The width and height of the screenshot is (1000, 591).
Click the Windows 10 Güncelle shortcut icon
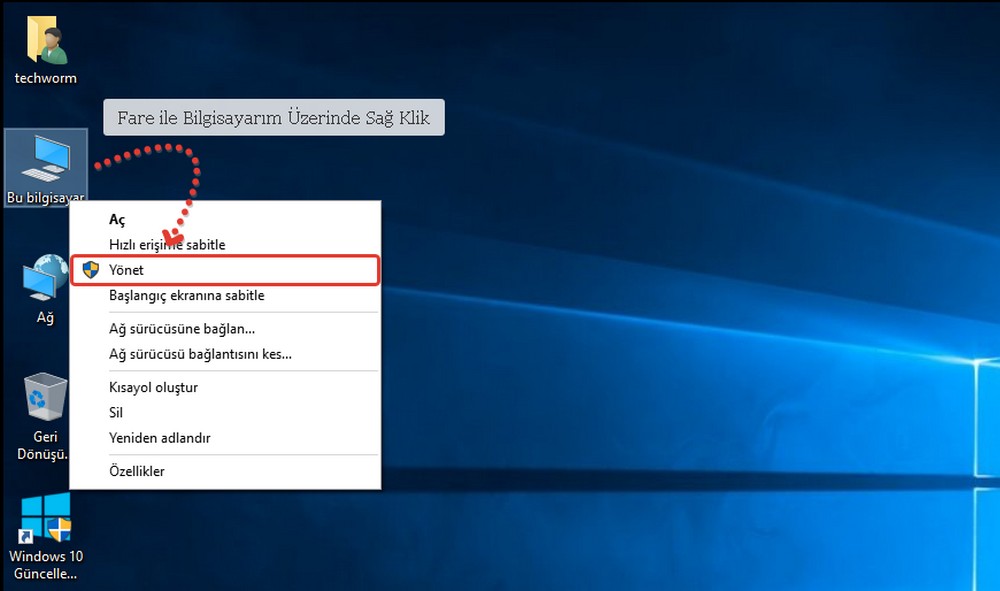(x=45, y=517)
